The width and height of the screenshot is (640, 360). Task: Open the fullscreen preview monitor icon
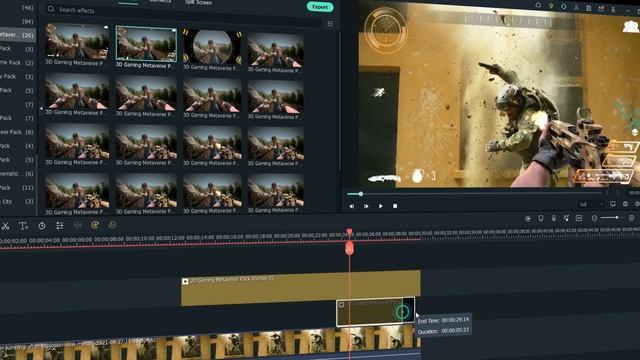(613, 204)
